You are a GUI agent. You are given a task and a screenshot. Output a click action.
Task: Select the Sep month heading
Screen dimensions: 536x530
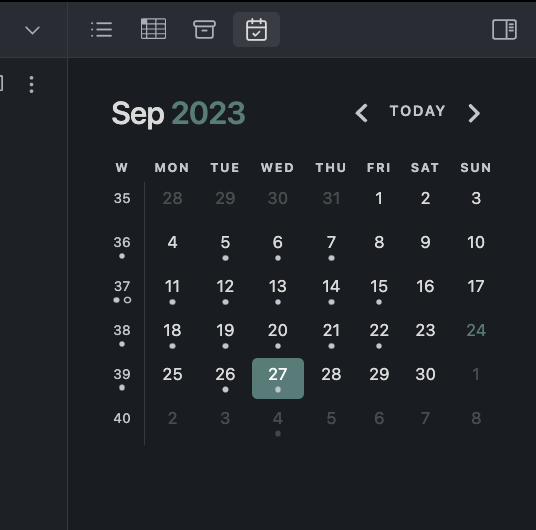click(138, 114)
